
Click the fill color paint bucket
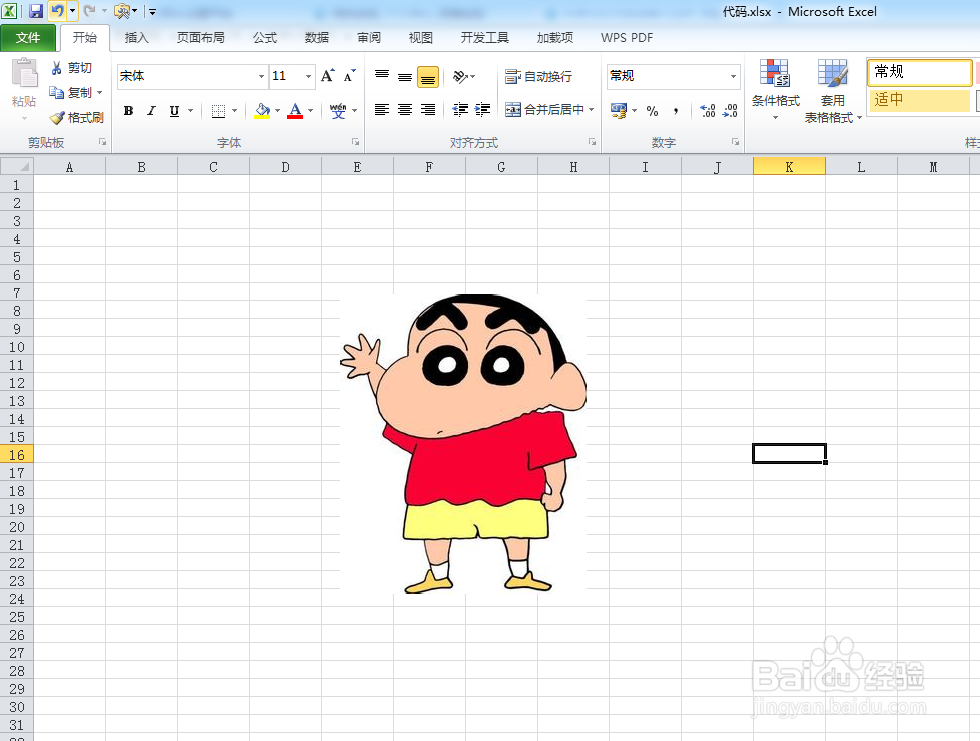pos(262,111)
